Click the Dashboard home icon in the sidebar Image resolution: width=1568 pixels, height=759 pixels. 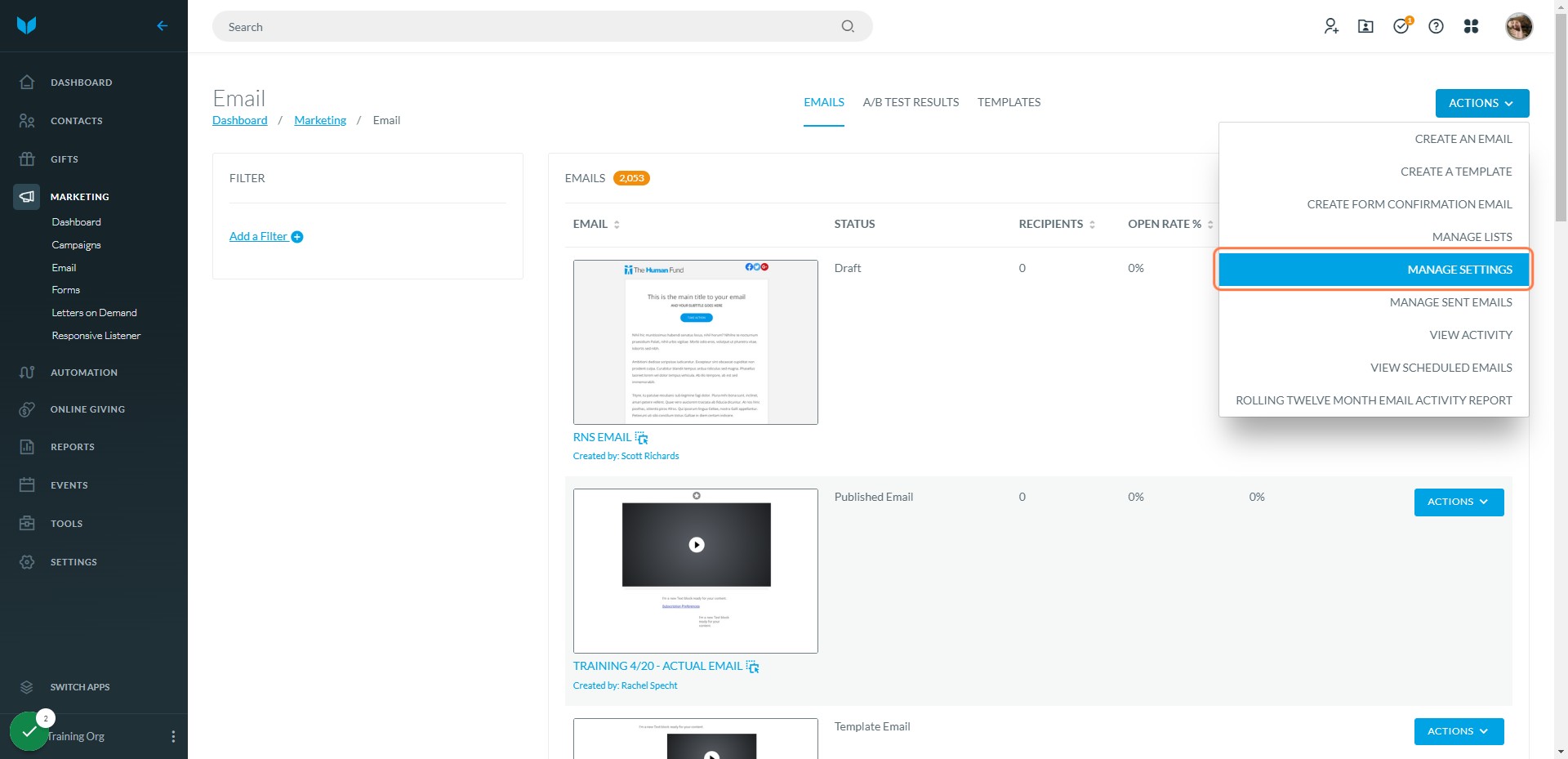coord(27,82)
